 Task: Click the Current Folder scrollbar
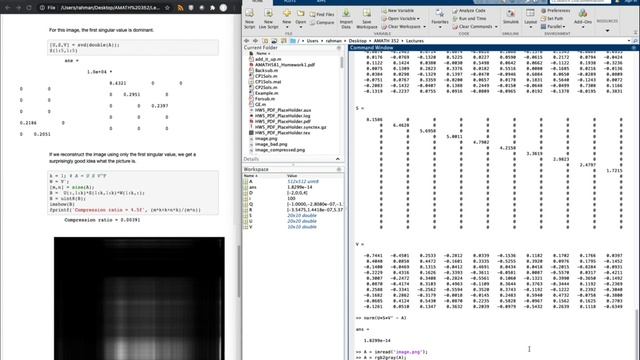click(342, 62)
